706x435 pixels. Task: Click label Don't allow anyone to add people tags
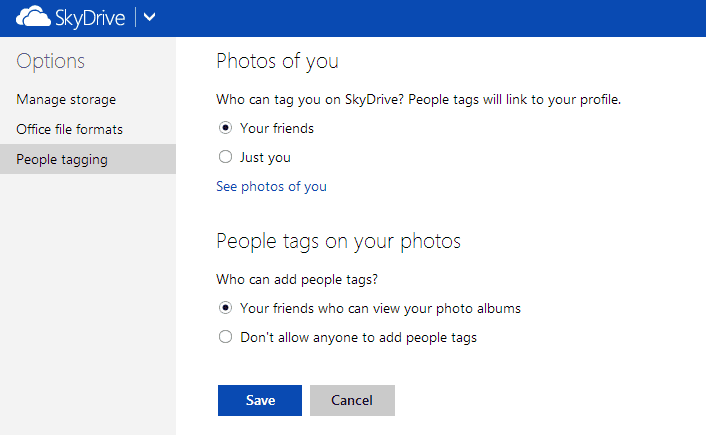358,338
